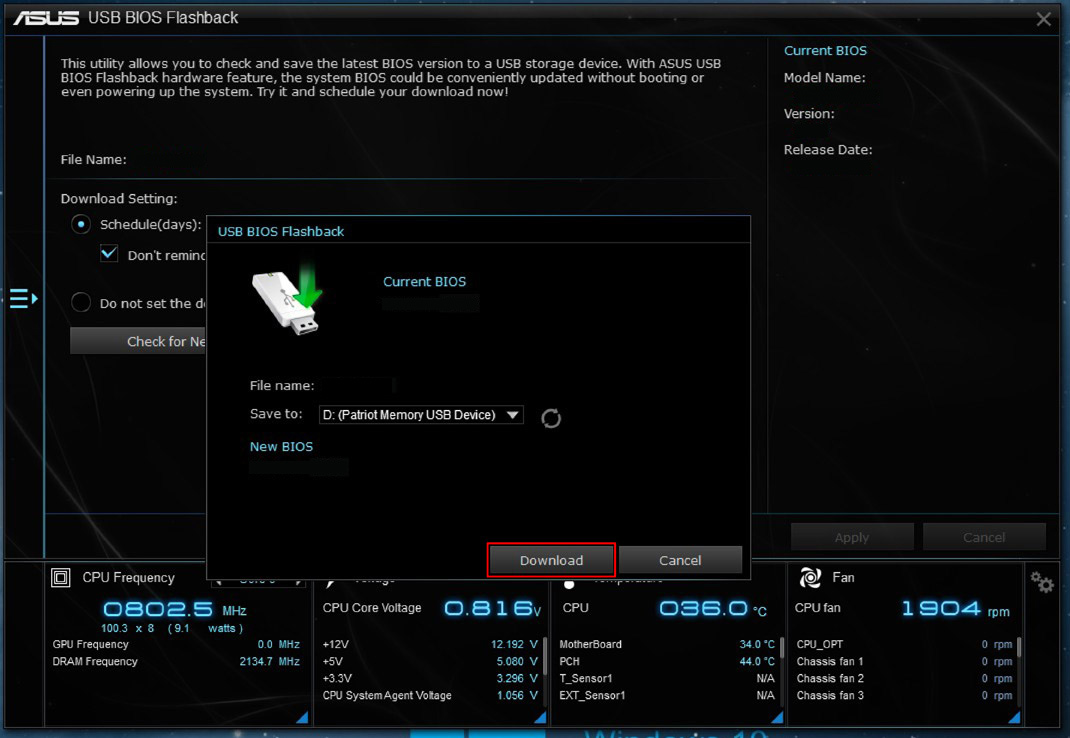Click the voltage list scrollbar
The width and height of the screenshot is (1070, 738).
click(545, 655)
